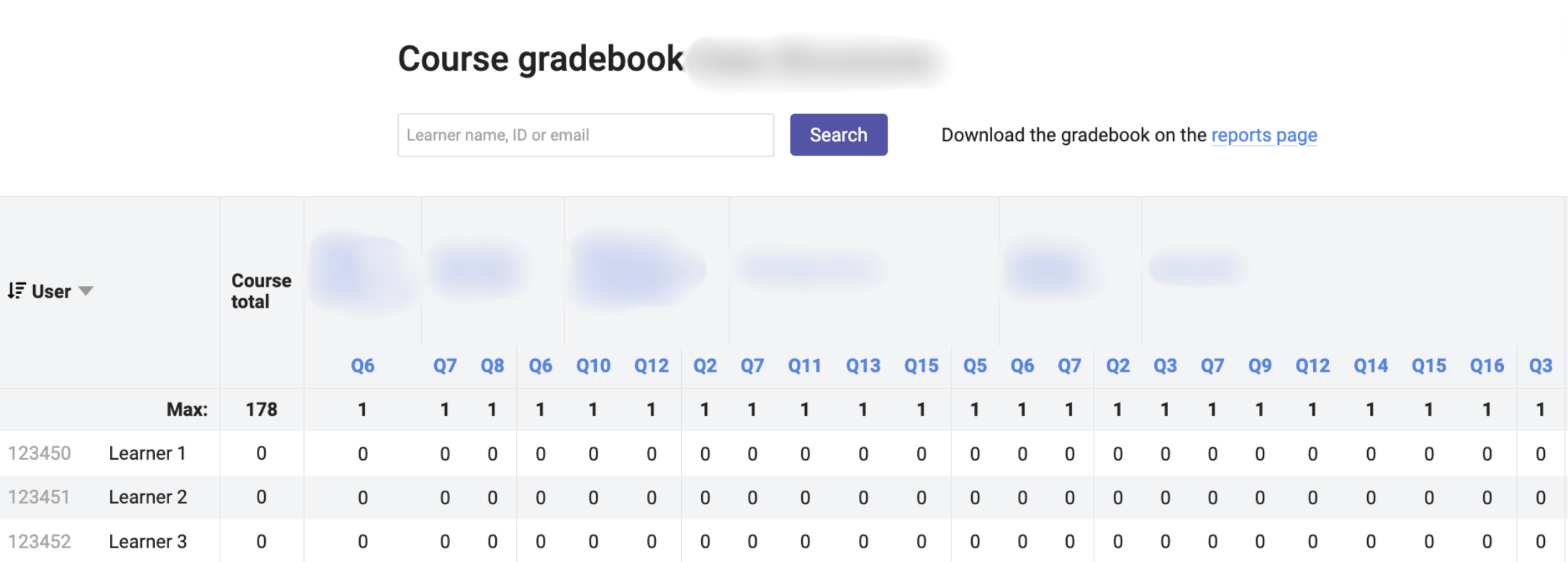Image resolution: width=1568 pixels, height=562 pixels.
Task: Select the Q11 column header
Action: (x=804, y=366)
